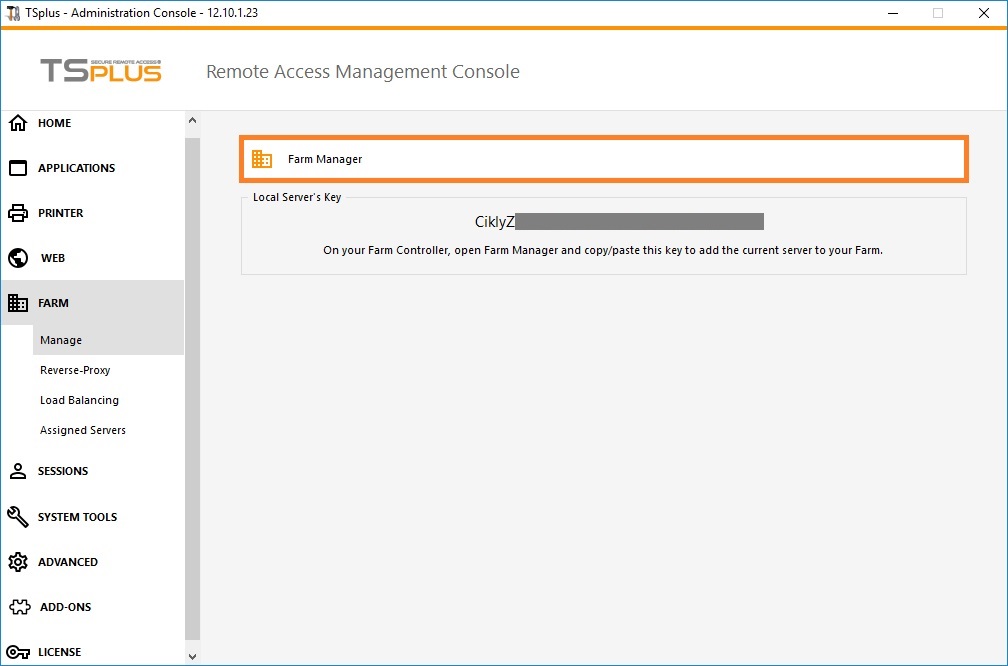Click the Local Server's Key text
1008x666 pixels.
[618, 221]
